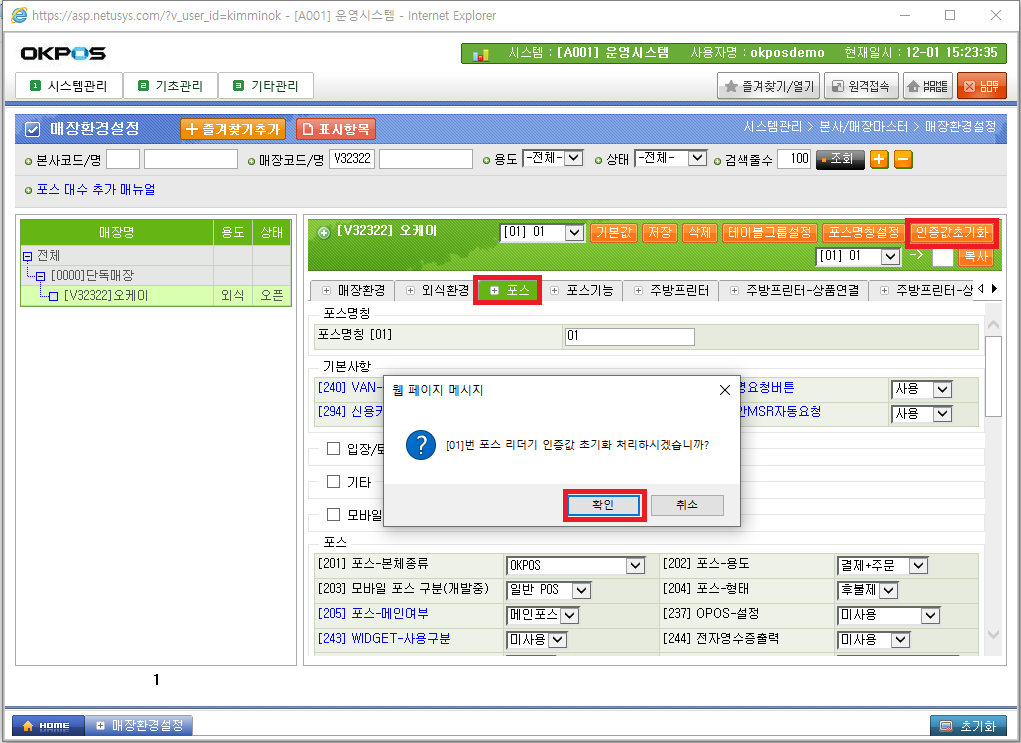This screenshot has width=1021, height=743.
Task: Toggle the 모바일 checkbox
Action: point(334,515)
